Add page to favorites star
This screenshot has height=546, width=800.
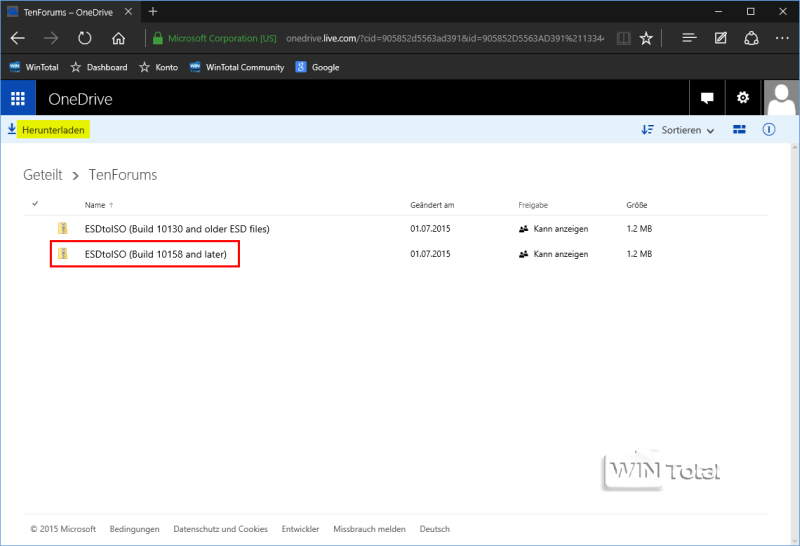pyautogui.click(x=646, y=38)
